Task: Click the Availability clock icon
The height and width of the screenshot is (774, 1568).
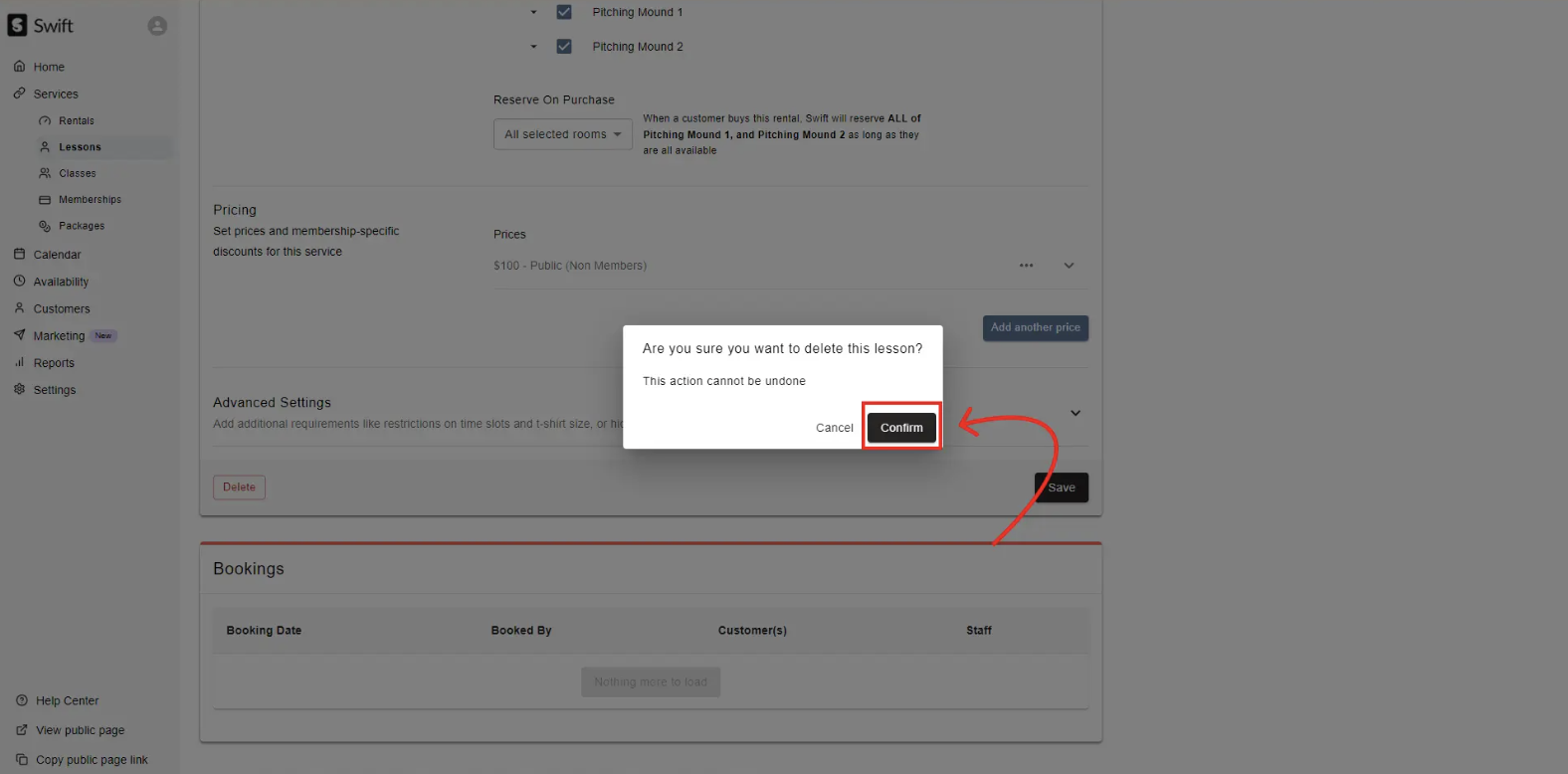Action: (x=19, y=282)
